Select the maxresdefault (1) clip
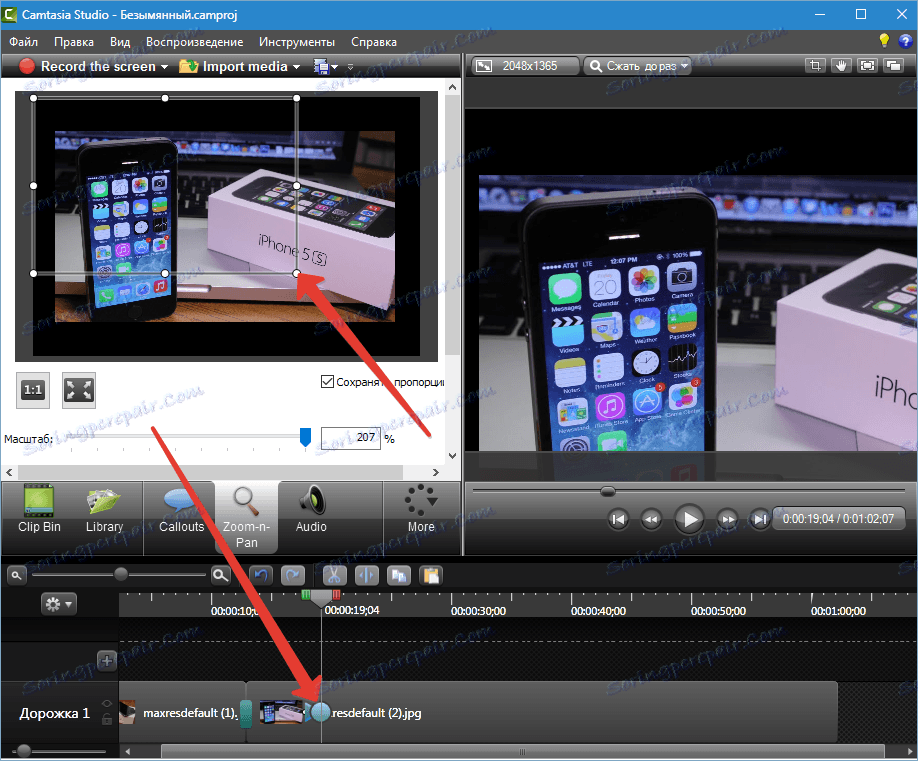The image size is (918, 761). click(x=181, y=712)
